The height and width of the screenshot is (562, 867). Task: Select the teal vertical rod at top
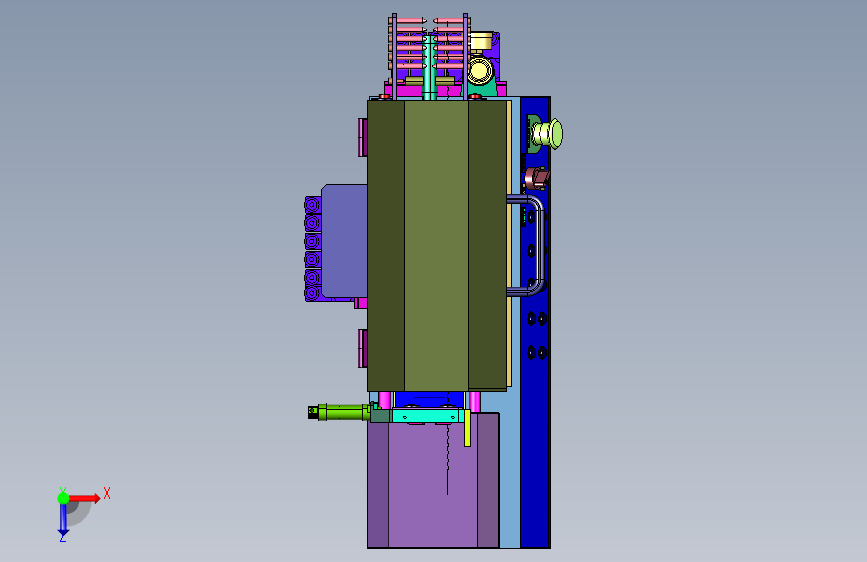tap(430, 67)
